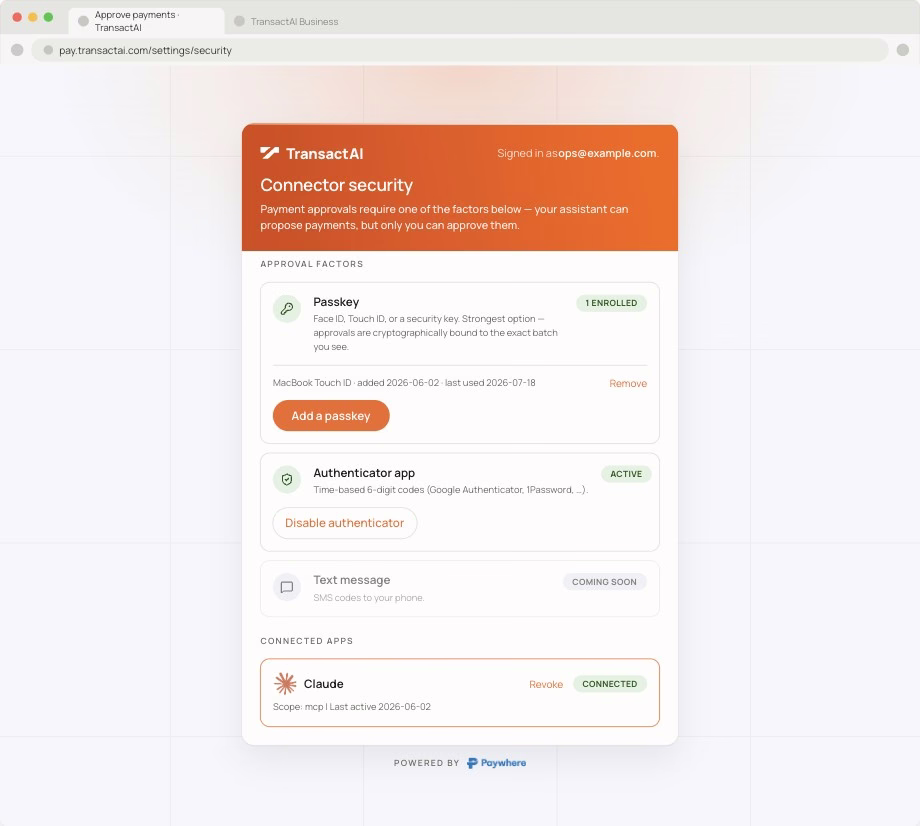Click the Claude starburst icon
Screen dimensions: 920x826
click(x=285, y=683)
